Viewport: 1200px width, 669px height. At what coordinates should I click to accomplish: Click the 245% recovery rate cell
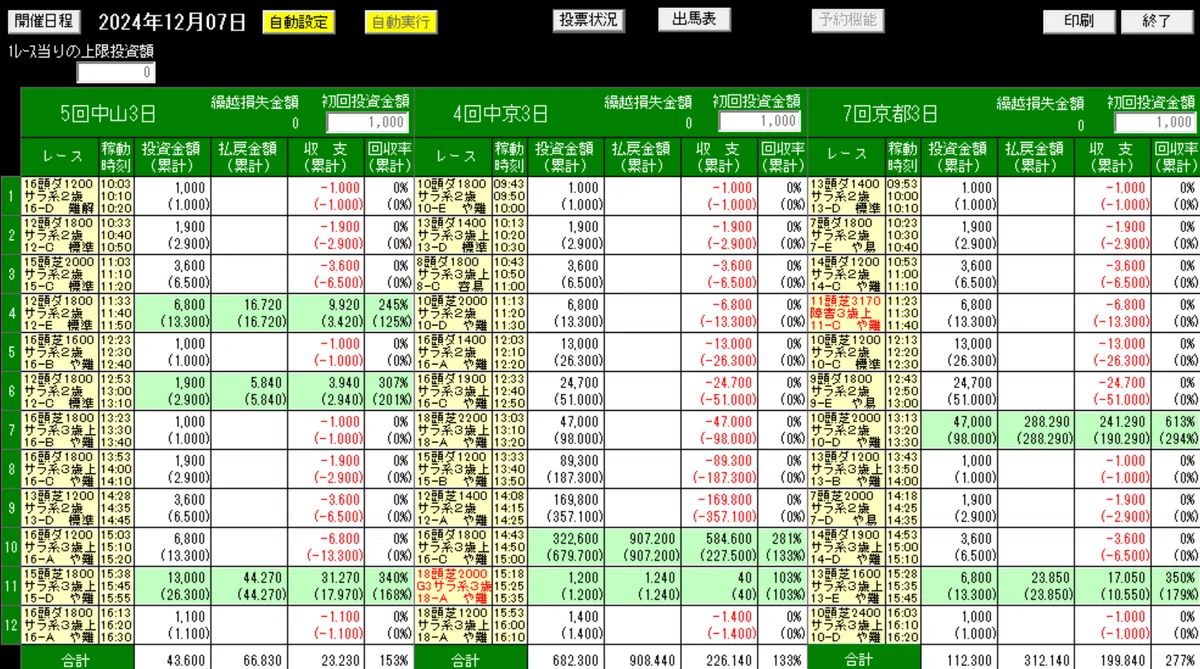[389, 312]
